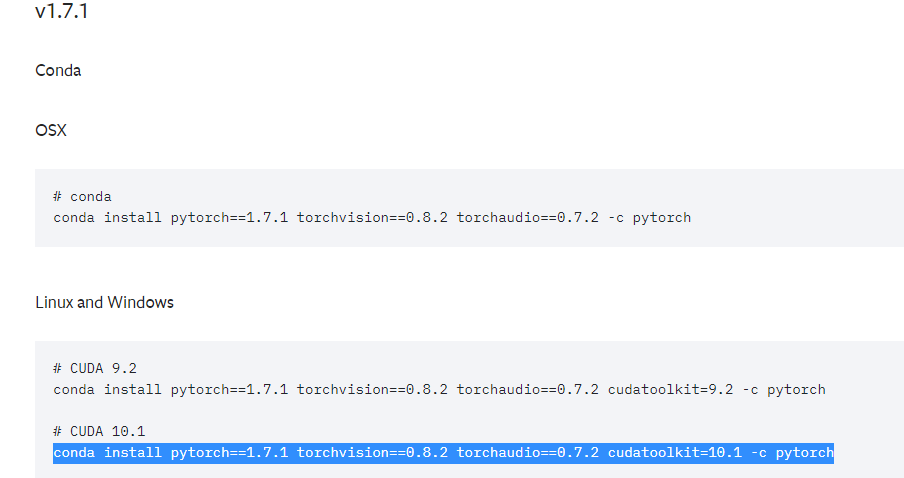This screenshot has height=478, width=904.
Task: Click pytorch==1.7.1 in the OSX command
Action: (x=229, y=217)
